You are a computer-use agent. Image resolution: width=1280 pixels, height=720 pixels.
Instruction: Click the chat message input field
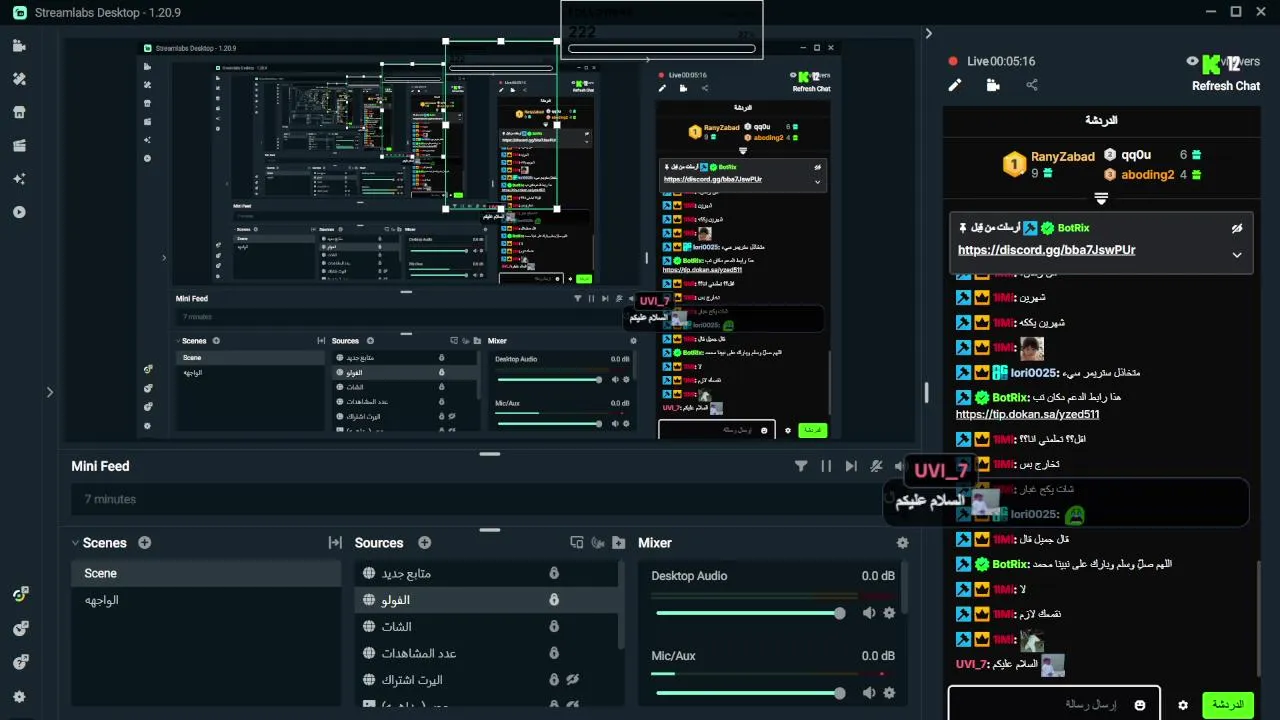pos(1054,705)
